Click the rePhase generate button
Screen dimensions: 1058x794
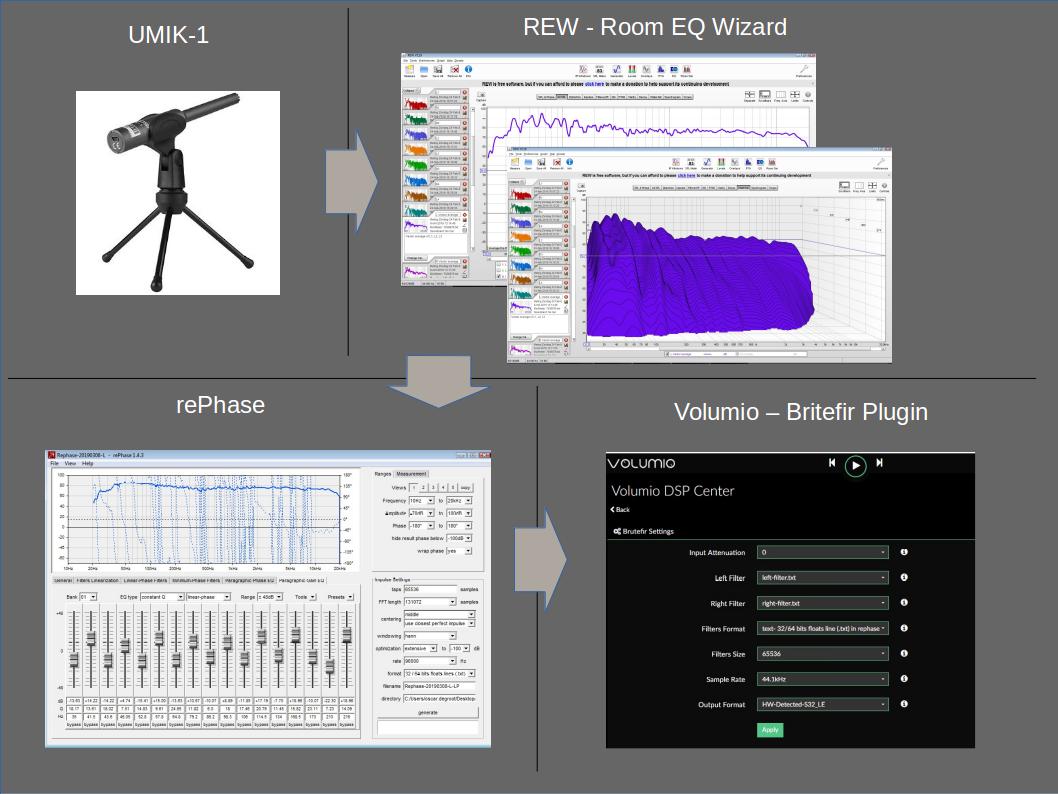pyautogui.click(x=426, y=712)
